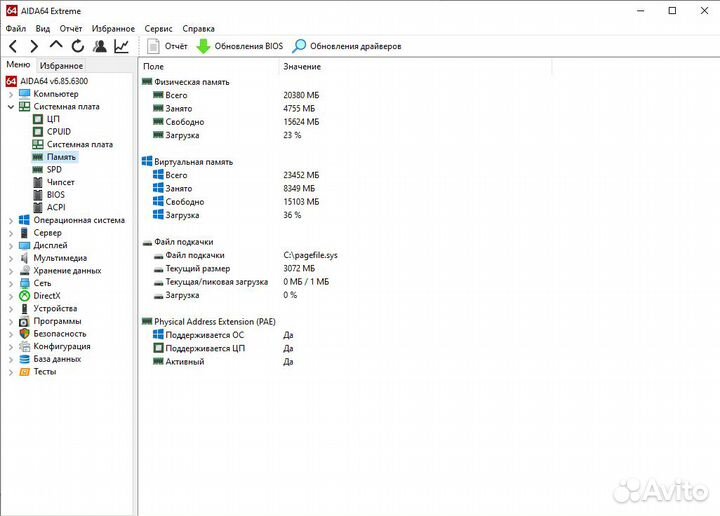This screenshot has height=516, width=720.
Task: Go up one level with the up arrow
Action: tap(56, 45)
